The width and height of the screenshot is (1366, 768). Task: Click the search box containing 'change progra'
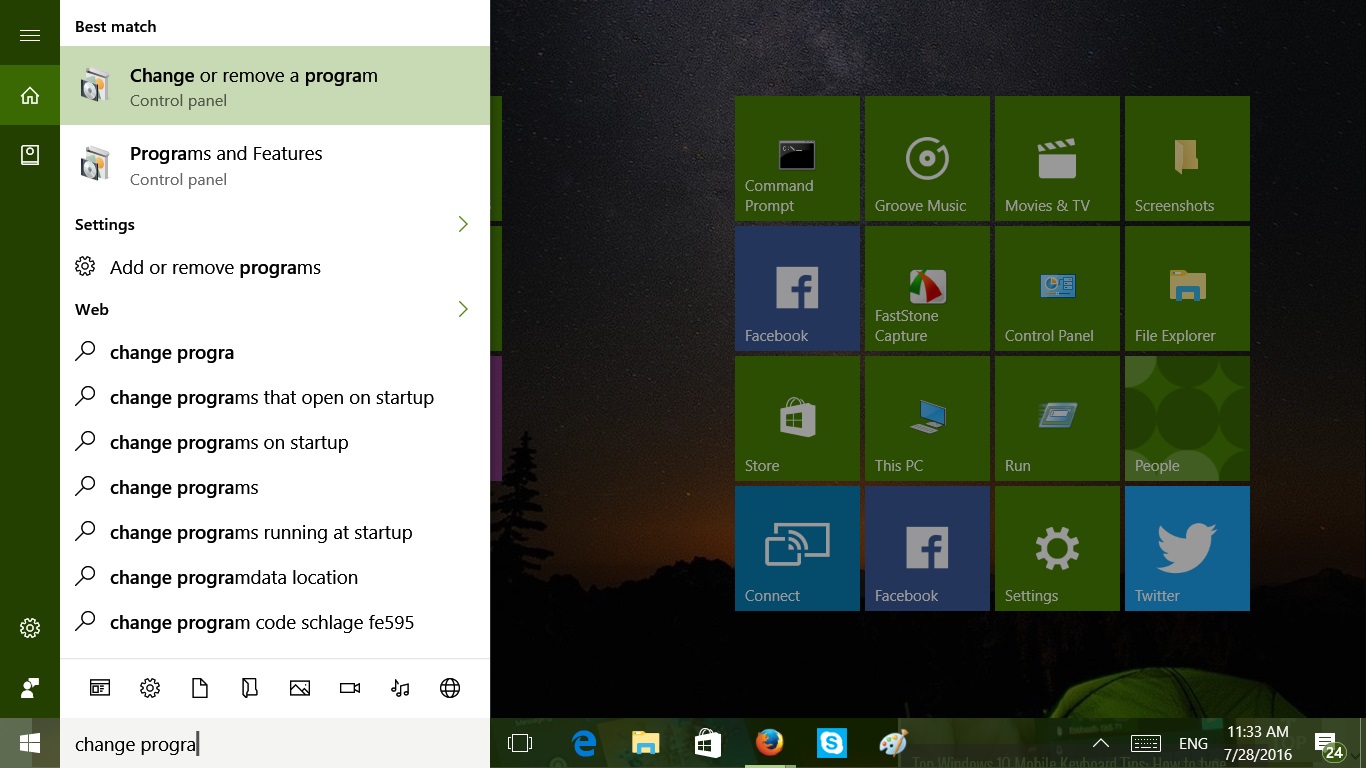[x=275, y=743]
